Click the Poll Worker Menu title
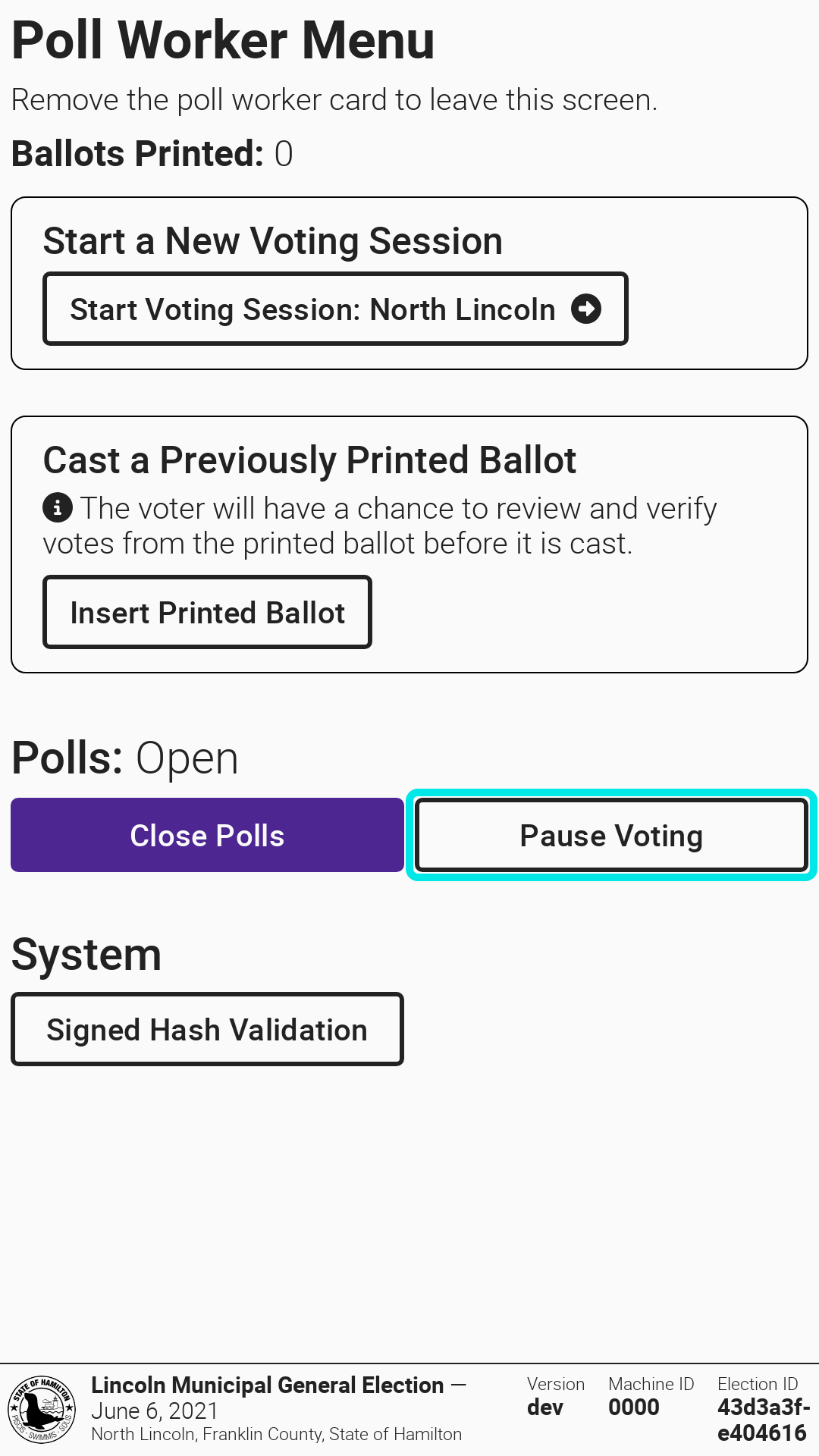 click(x=223, y=40)
